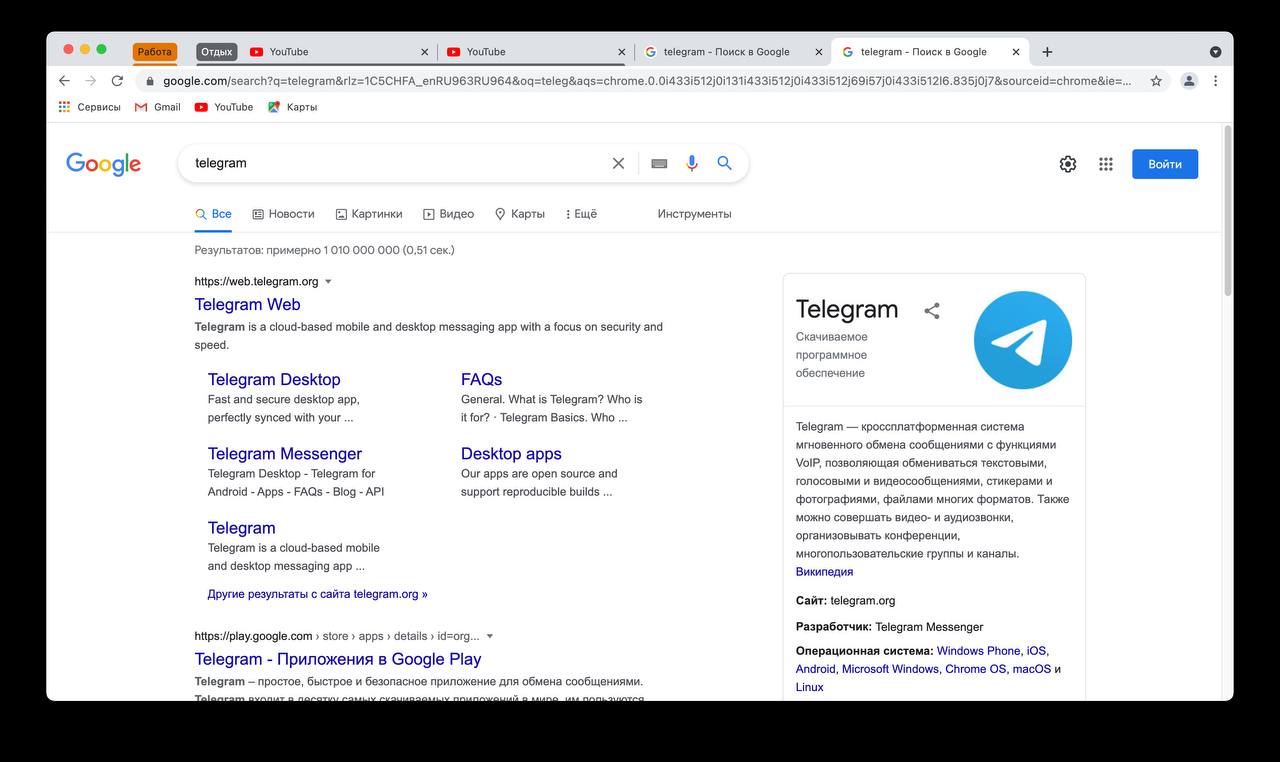Open the Gmail bookmark

[158, 107]
